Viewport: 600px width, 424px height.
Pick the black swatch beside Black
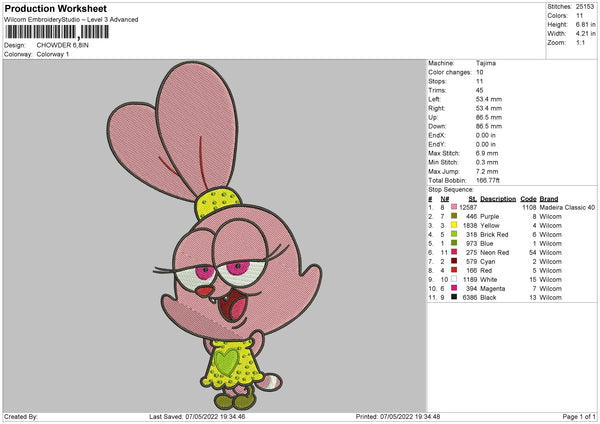454,297
